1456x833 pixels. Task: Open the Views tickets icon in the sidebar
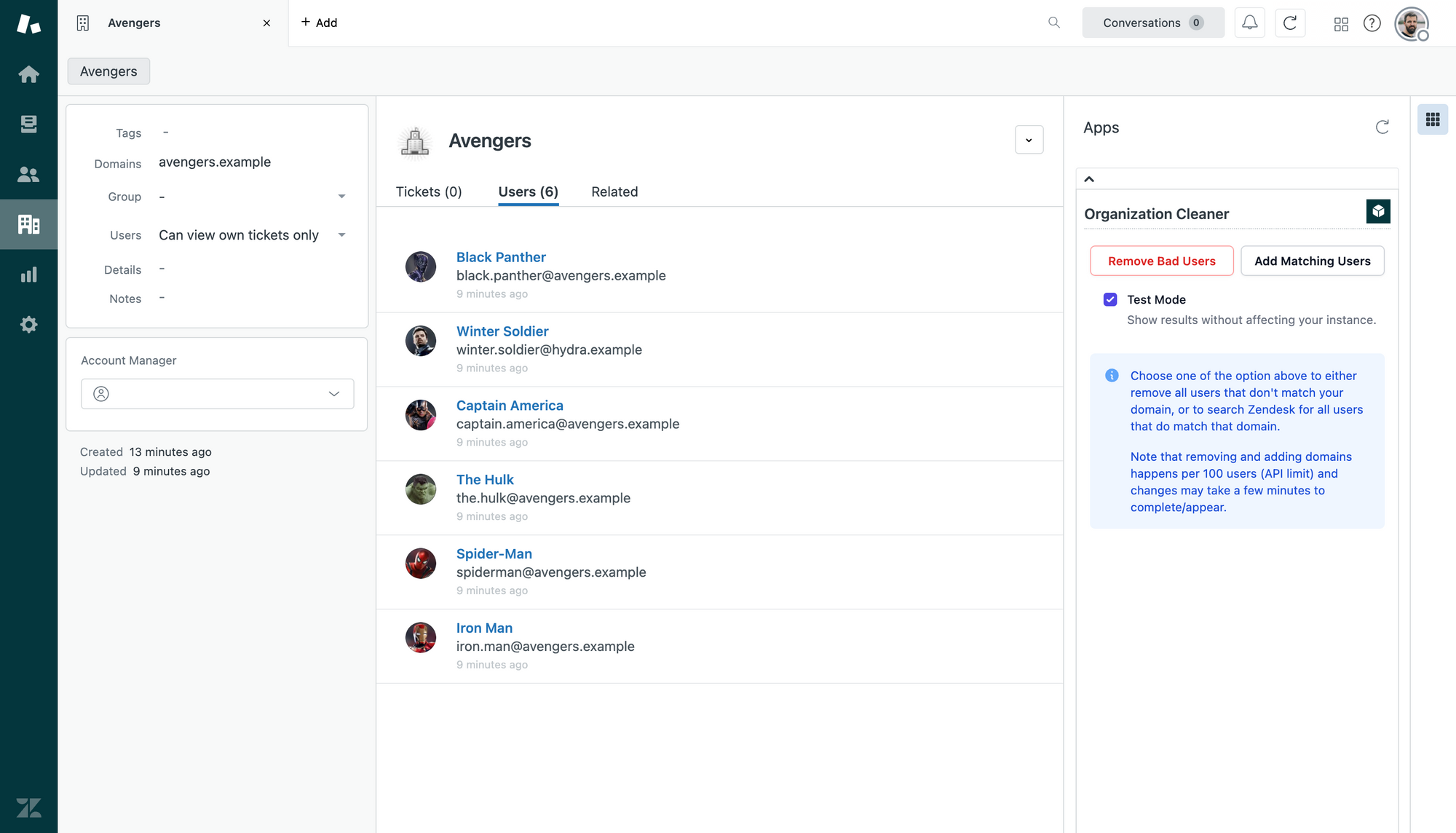(28, 125)
